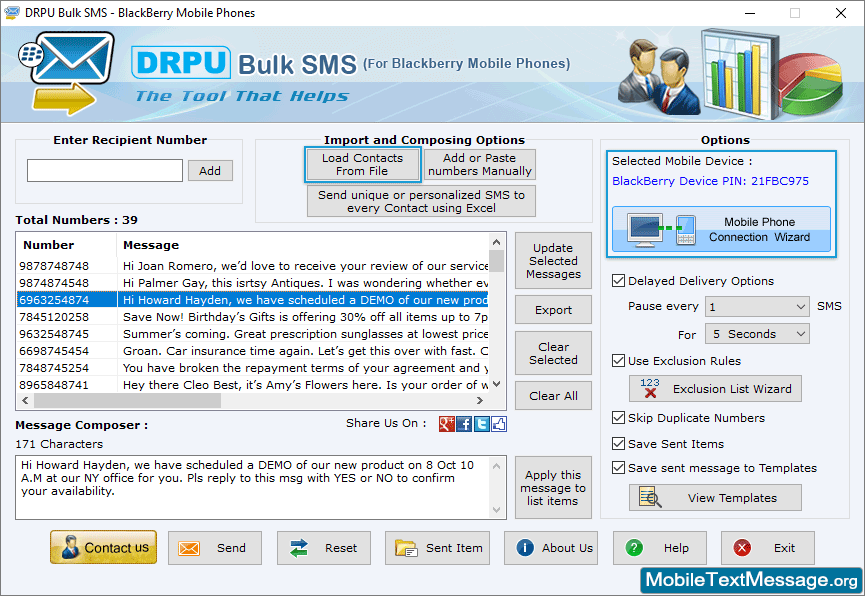865x596 pixels.
Task: Select row with number 8965848741
Action: (x=253, y=385)
